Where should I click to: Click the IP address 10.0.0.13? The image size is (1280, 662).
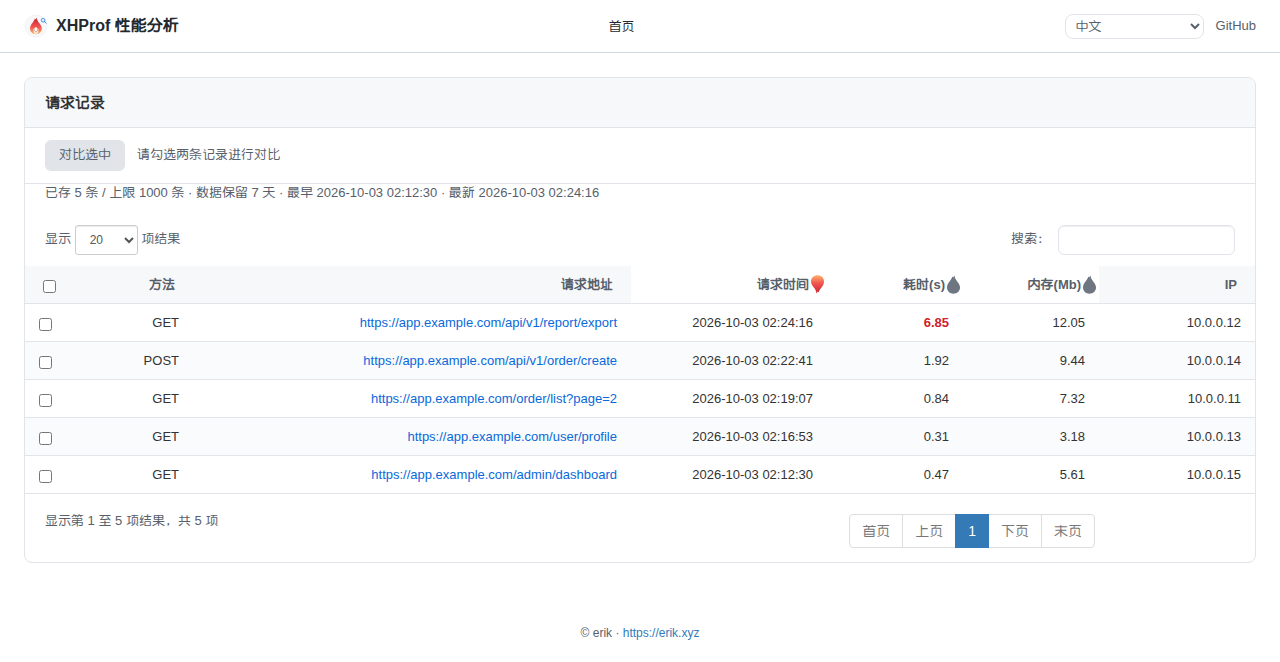click(1214, 437)
